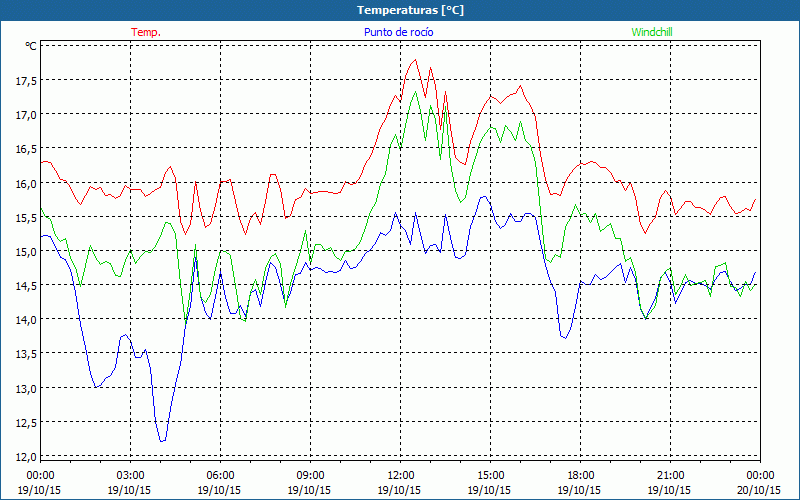Image resolution: width=800 pixels, height=500 pixels.
Task: Click the 03:00 time label on the x-axis
Action: click(x=130, y=476)
